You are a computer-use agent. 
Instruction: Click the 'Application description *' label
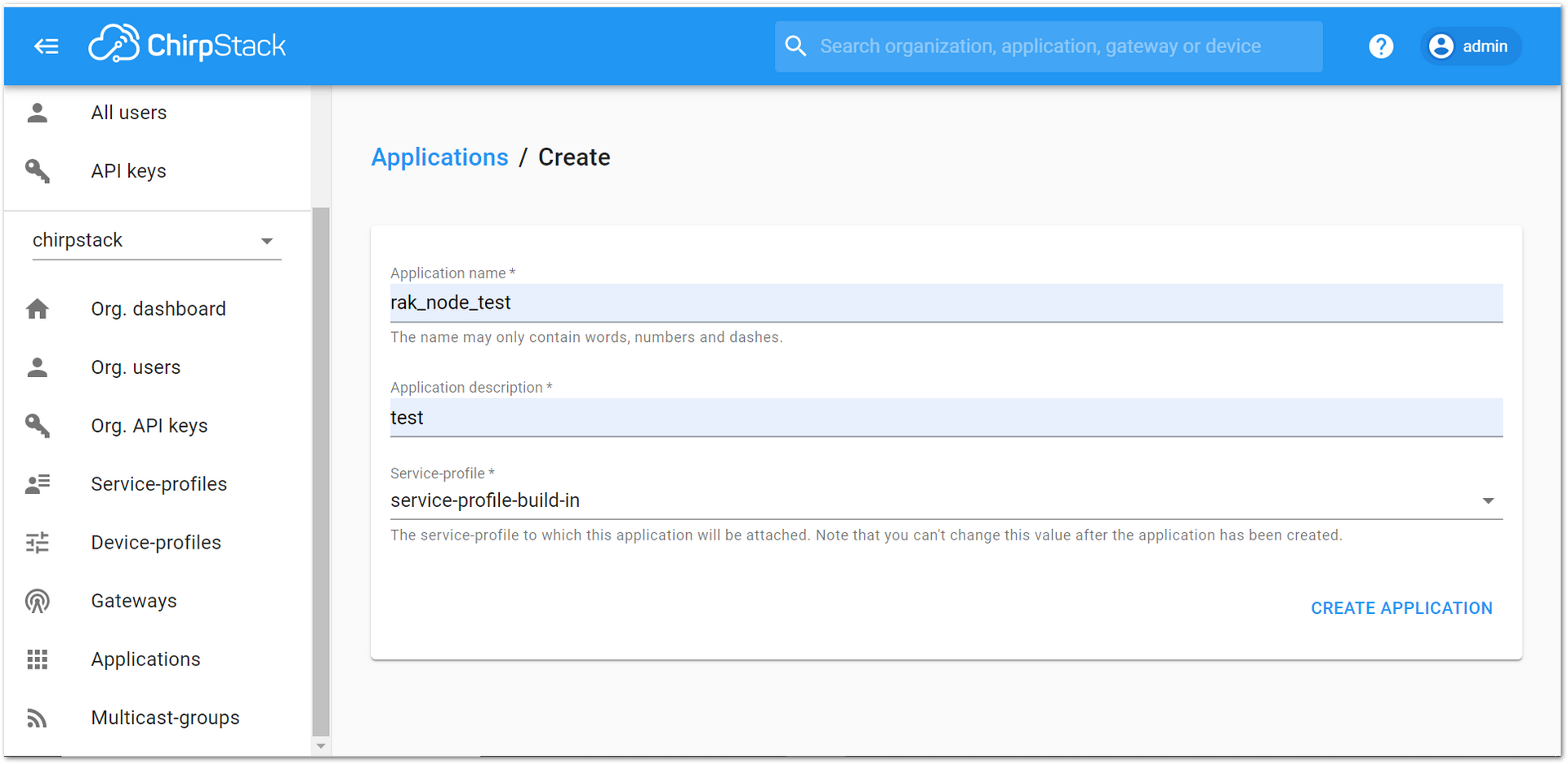[471, 388]
